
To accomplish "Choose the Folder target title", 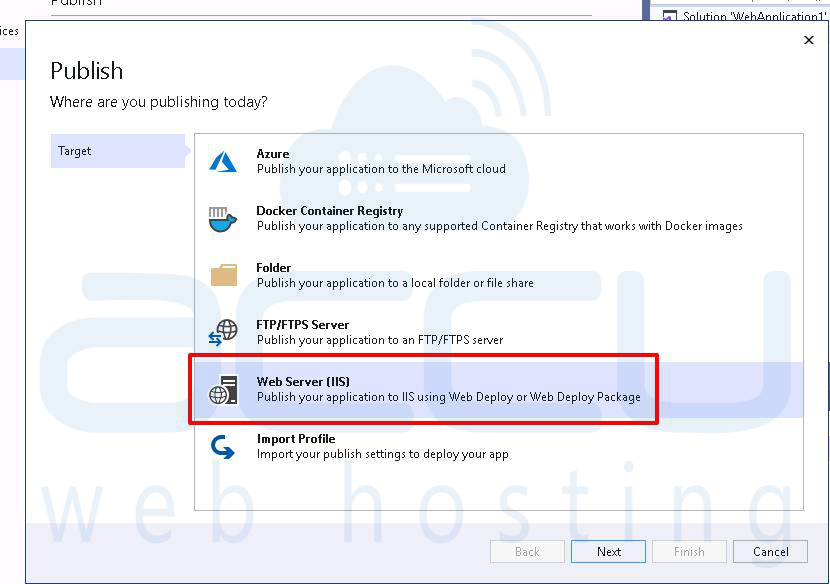I will pos(274,268).
